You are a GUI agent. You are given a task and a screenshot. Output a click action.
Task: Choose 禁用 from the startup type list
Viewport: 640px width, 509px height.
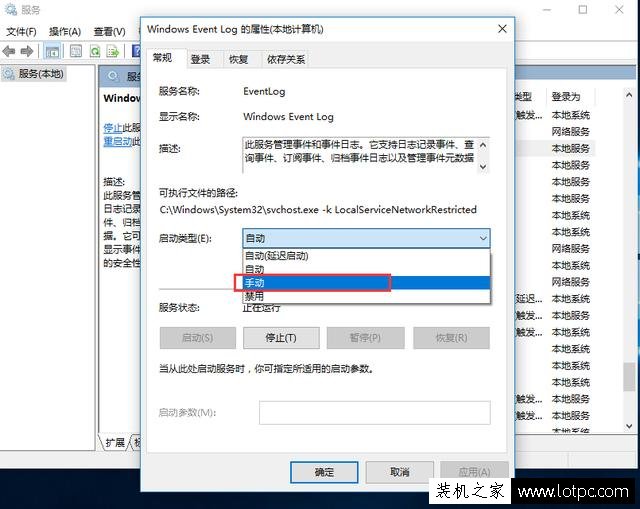pos(366,296)
